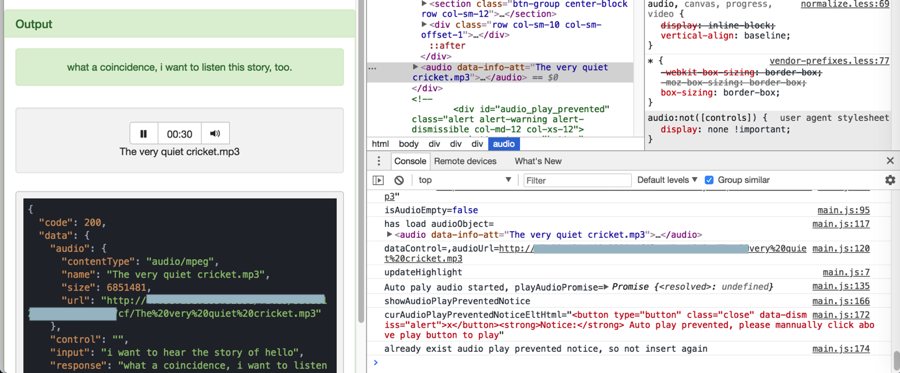
Task: Open normalize.less:69 stylesheet link
Action: click(x=844, y=5)
